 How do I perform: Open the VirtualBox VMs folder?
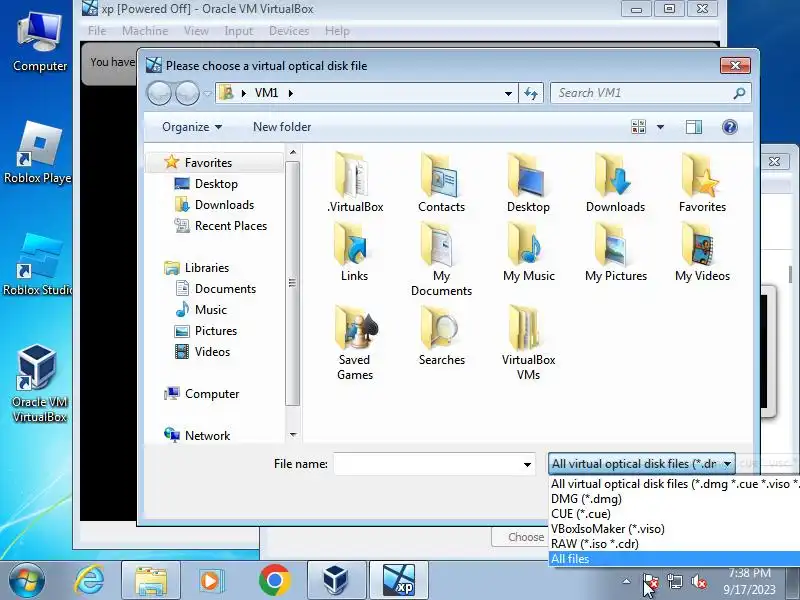tap(528, 343)
